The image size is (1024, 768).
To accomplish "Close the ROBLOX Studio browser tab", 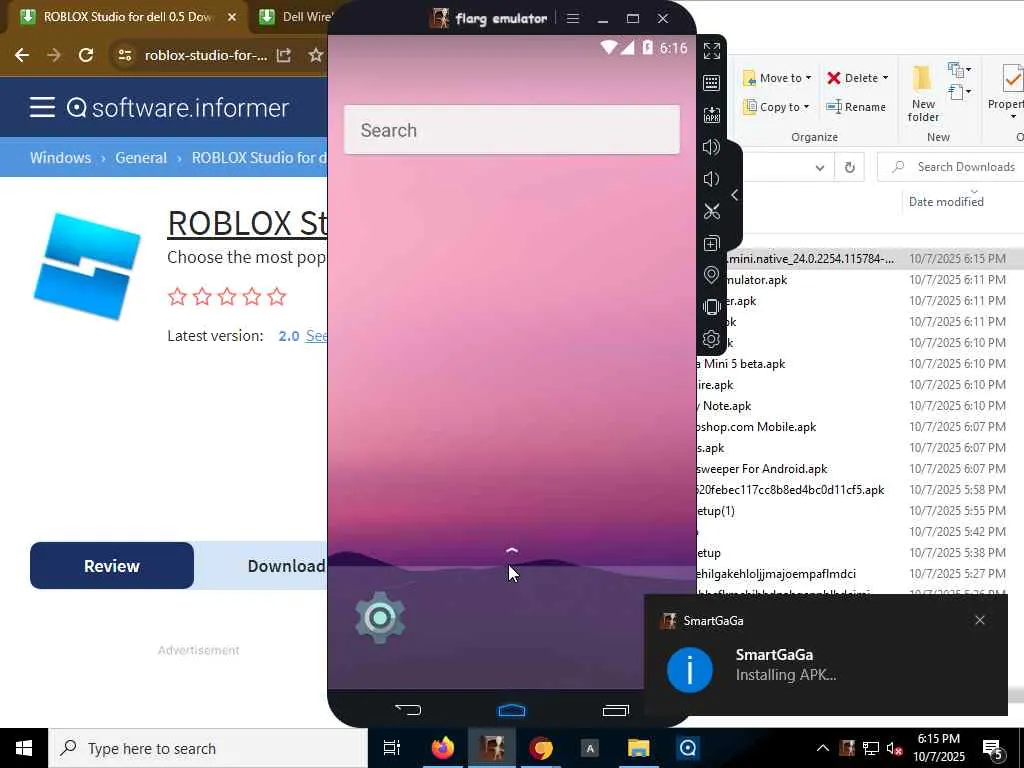I will (232, 17).
